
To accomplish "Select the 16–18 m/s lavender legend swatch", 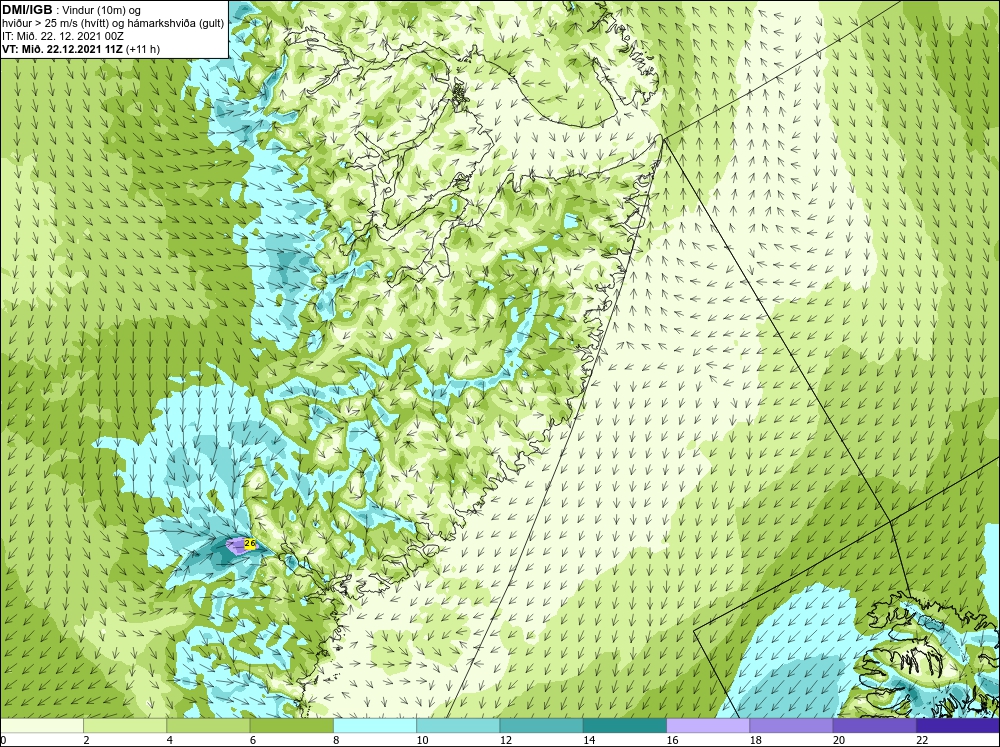I will click(708, 726).
